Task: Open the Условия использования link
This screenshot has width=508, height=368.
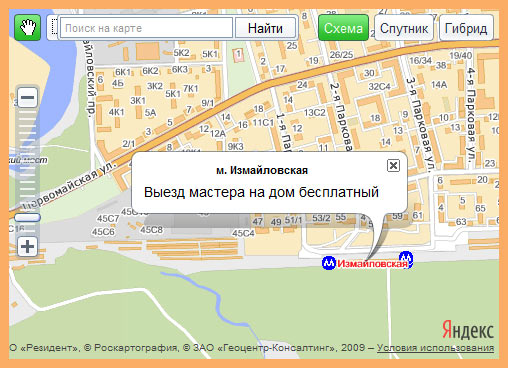Action: point(435,348)
